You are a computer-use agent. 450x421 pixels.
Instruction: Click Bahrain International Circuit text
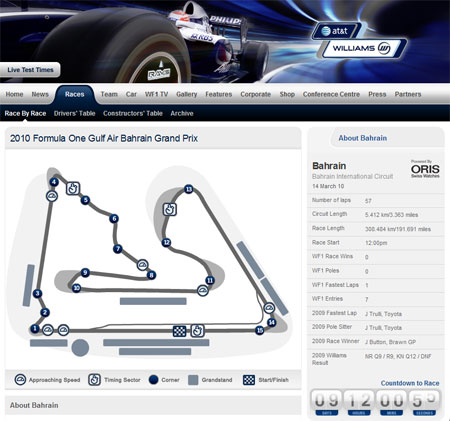coord(352,176)
